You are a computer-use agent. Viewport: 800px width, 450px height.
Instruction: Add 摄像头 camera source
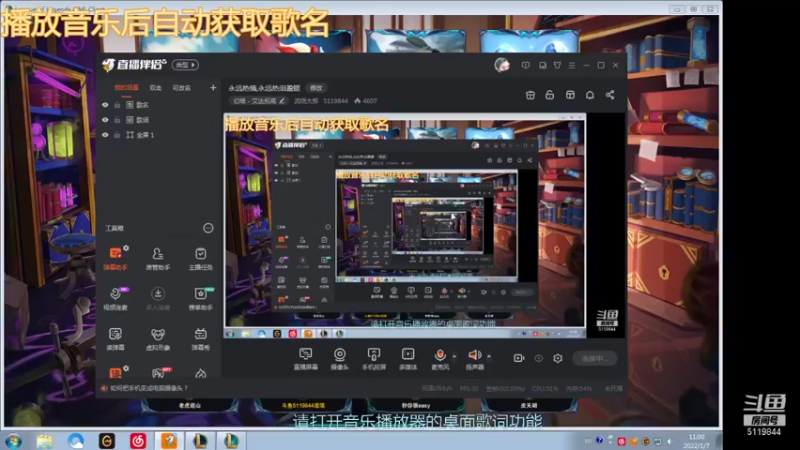coord(339,359)
